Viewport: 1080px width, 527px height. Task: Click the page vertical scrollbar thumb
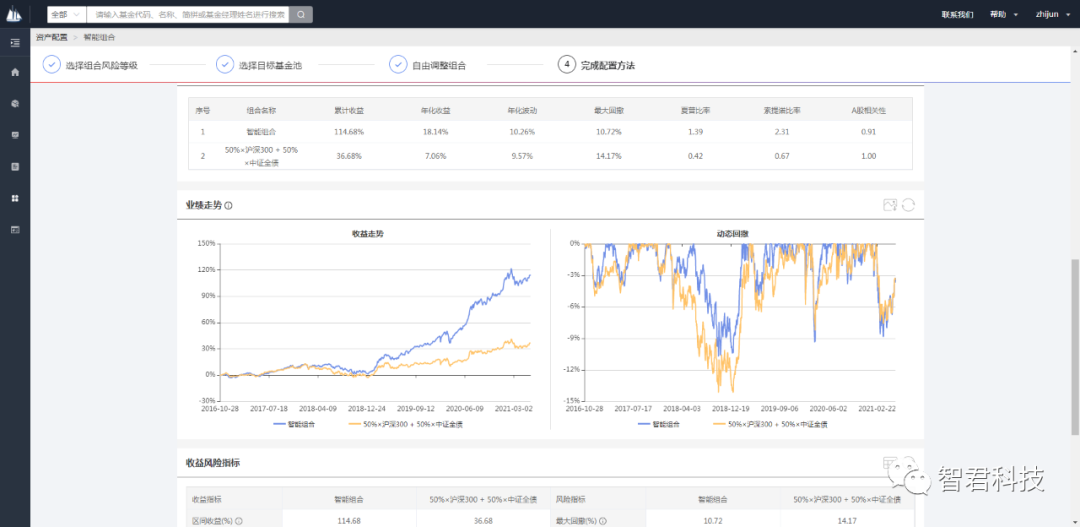[x=1075, y=347]
